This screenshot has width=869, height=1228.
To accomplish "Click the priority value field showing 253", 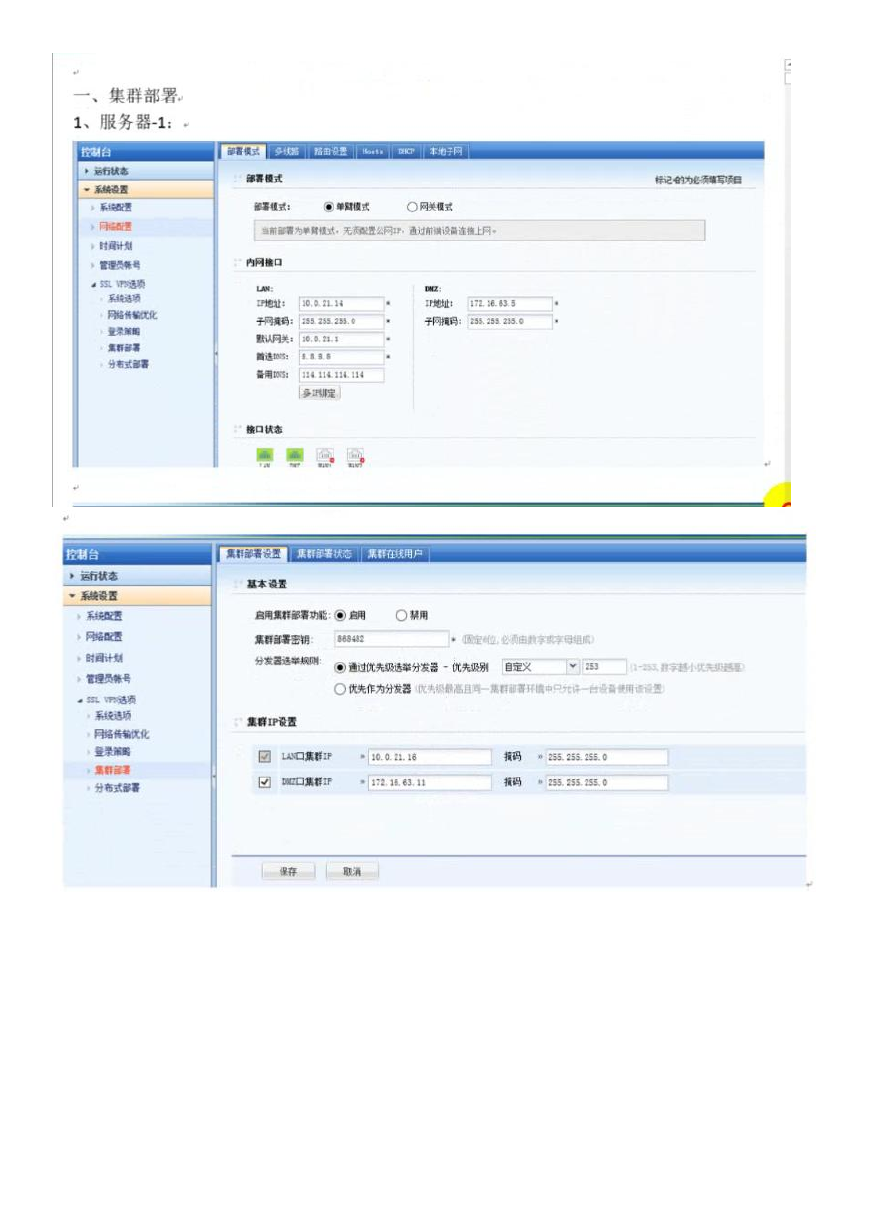I will (x=605, y=666).
